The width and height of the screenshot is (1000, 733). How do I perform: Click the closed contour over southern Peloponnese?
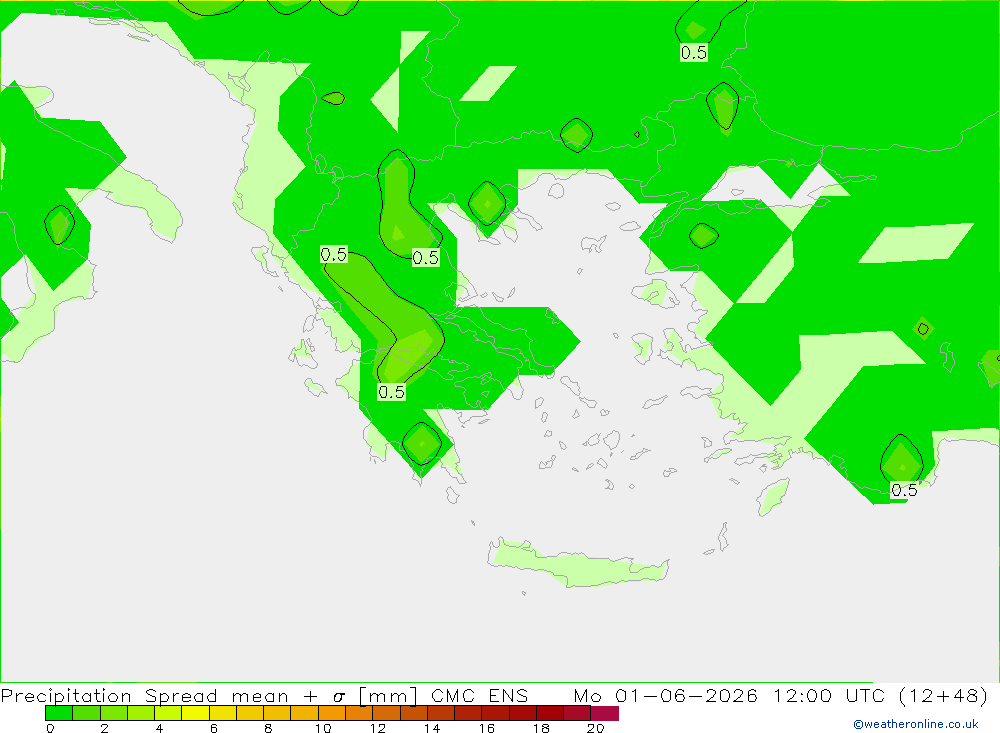point(422,443)
